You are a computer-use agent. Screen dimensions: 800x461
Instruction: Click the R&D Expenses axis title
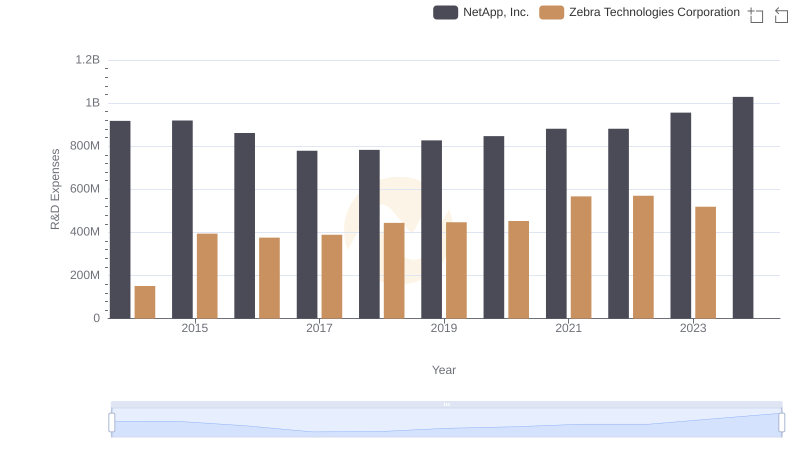(x=56, y=189)
